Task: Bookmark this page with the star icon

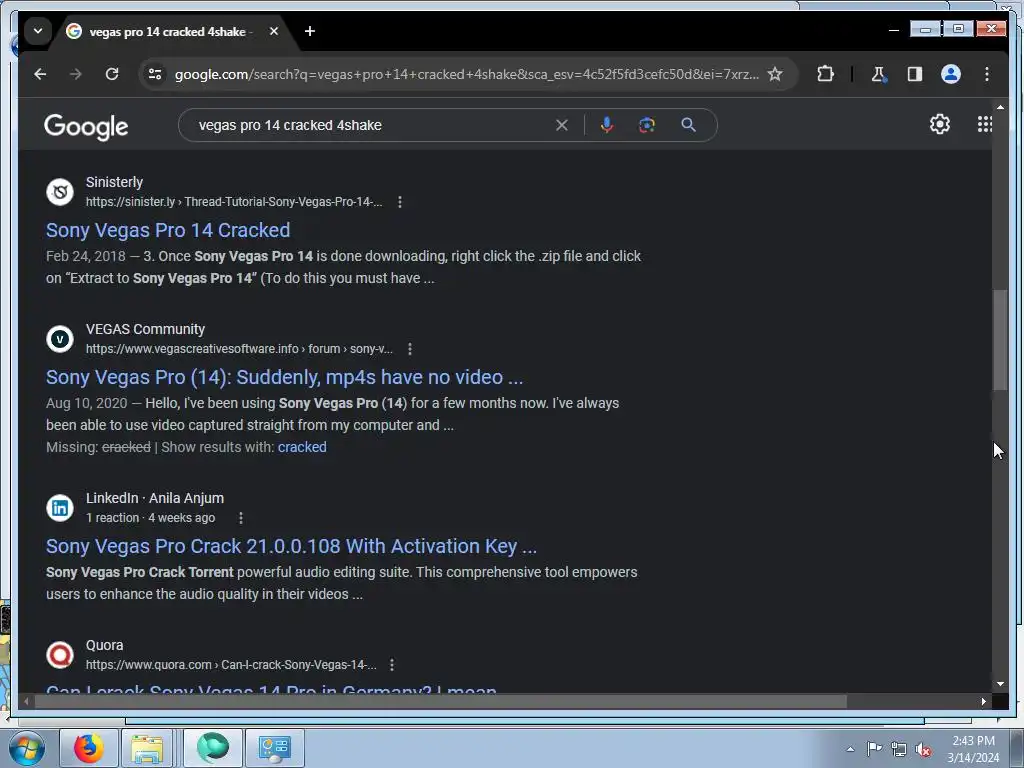Action: tap(775, 74)
